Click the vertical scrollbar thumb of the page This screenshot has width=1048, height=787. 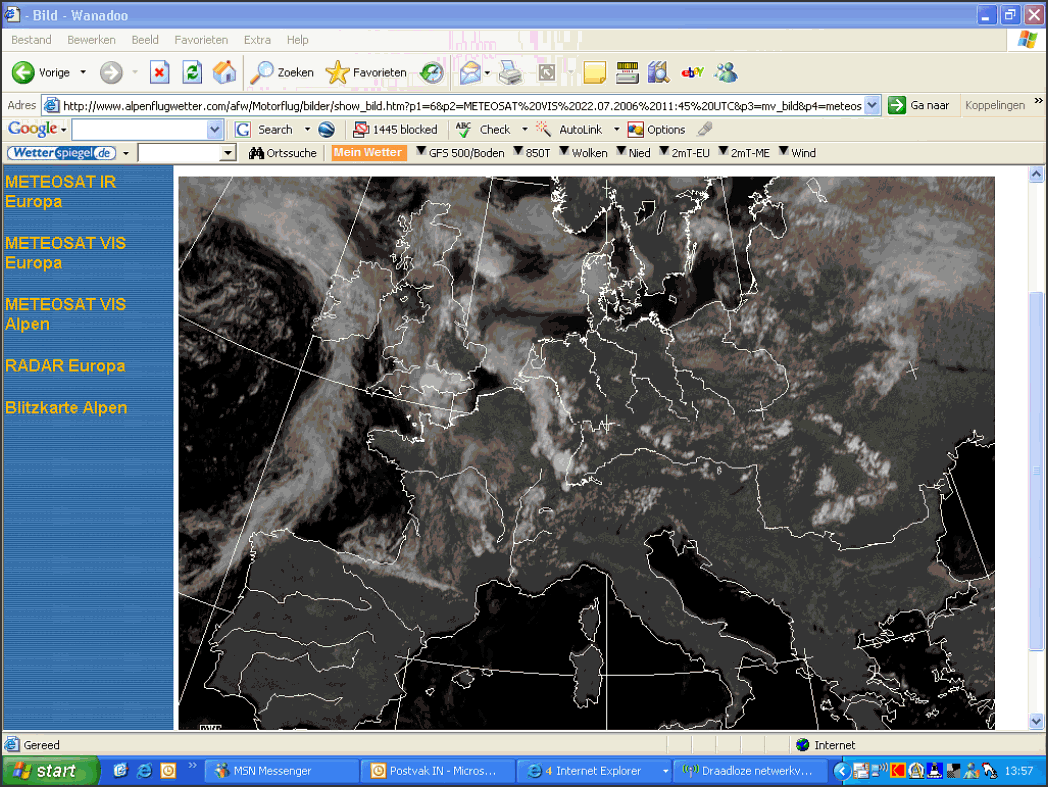[x=1036, y=471]
